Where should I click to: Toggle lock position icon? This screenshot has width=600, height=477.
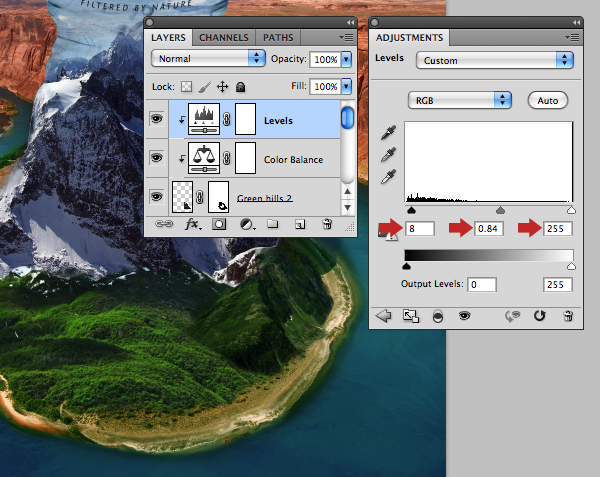click(x=222, y=87)
